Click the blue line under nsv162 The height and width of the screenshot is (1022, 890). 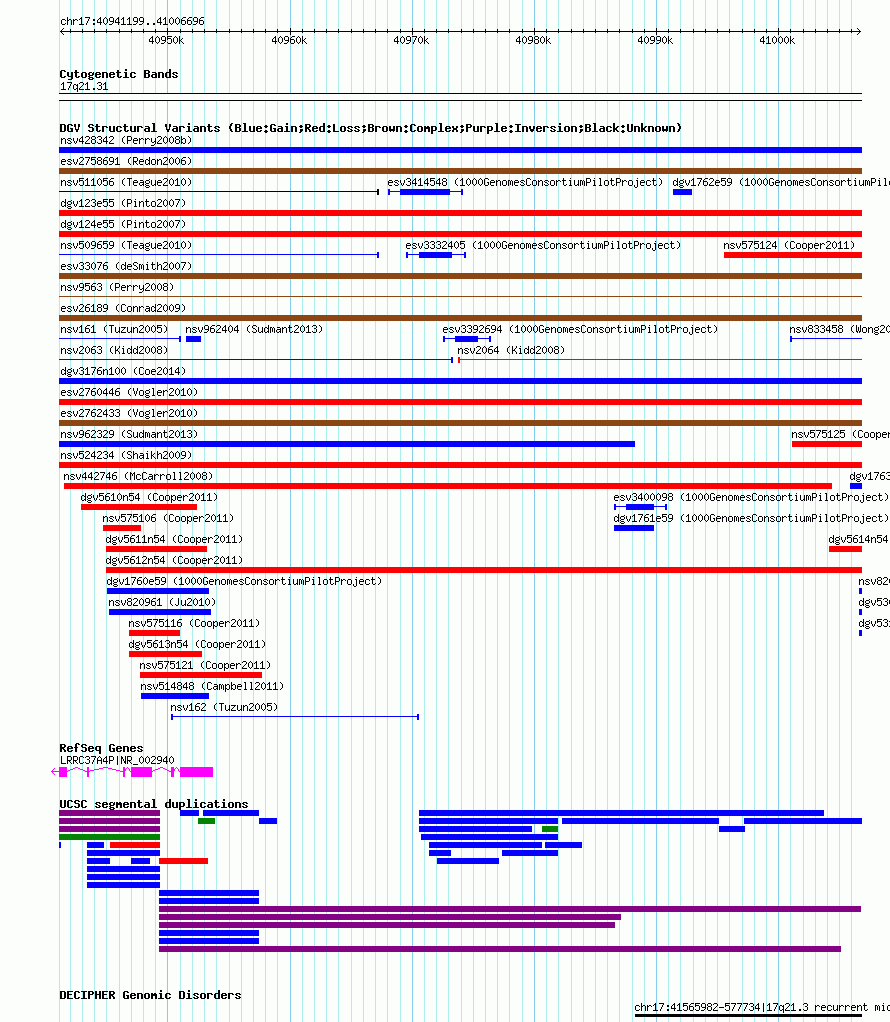295,717
